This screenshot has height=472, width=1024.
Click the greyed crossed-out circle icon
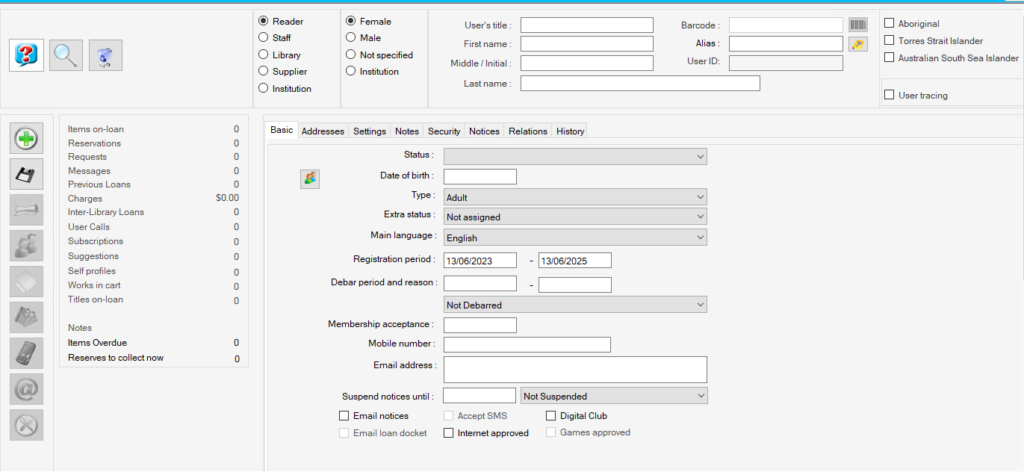coord(27,426)
